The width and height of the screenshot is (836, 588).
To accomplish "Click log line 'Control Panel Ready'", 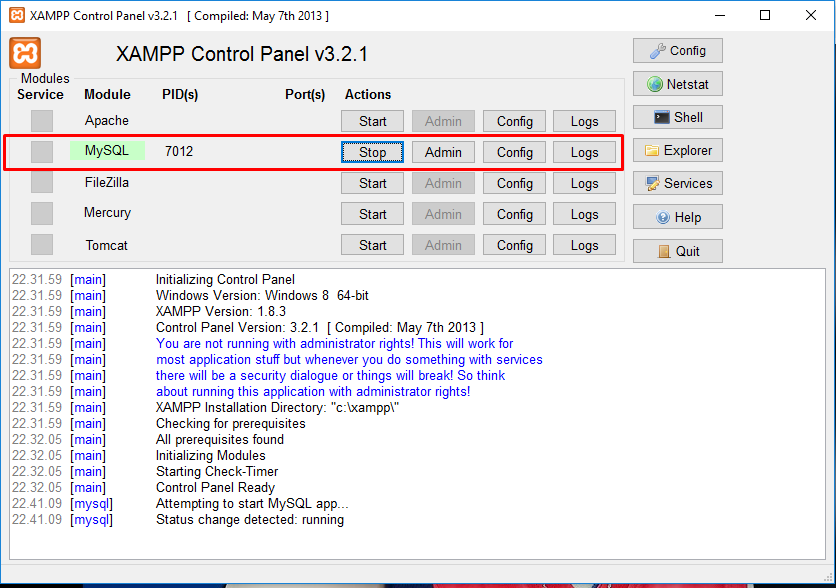I will [215, 487].
